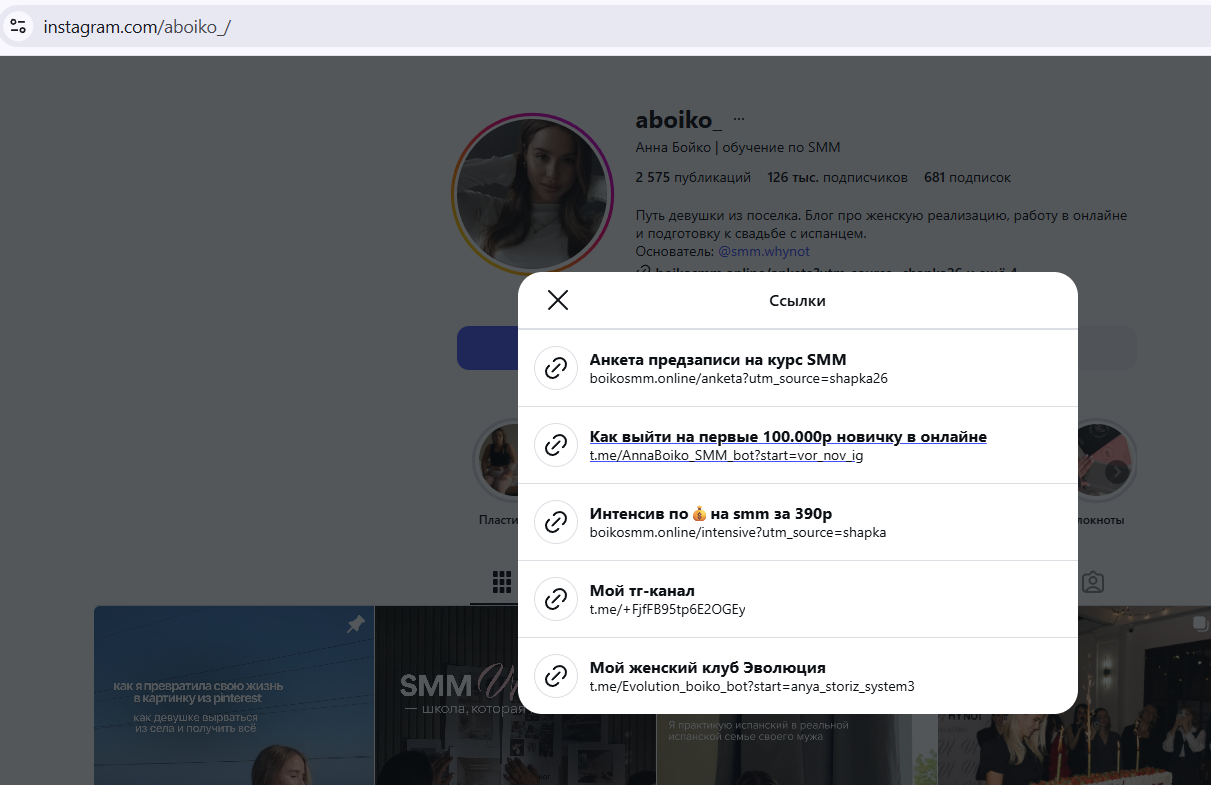Click the link icon beside Анкета предзаписи
This screenshot has height=785, width=1211.
point(556,368)
